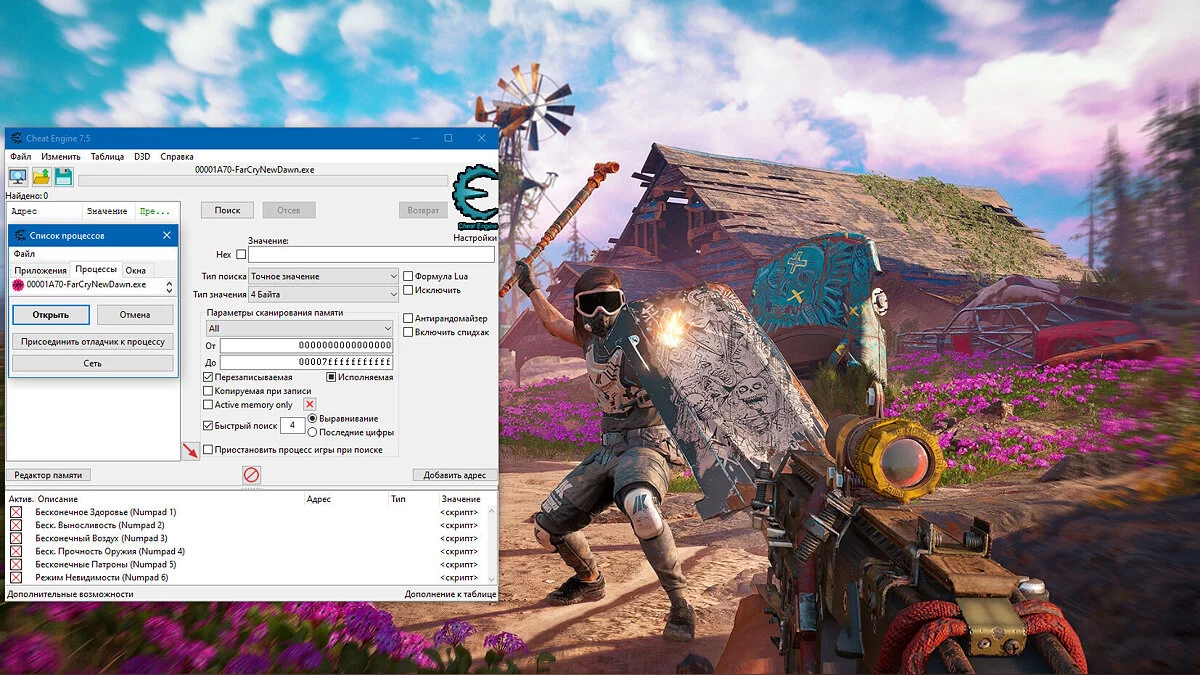Enable the Hex checkbox

240,254
